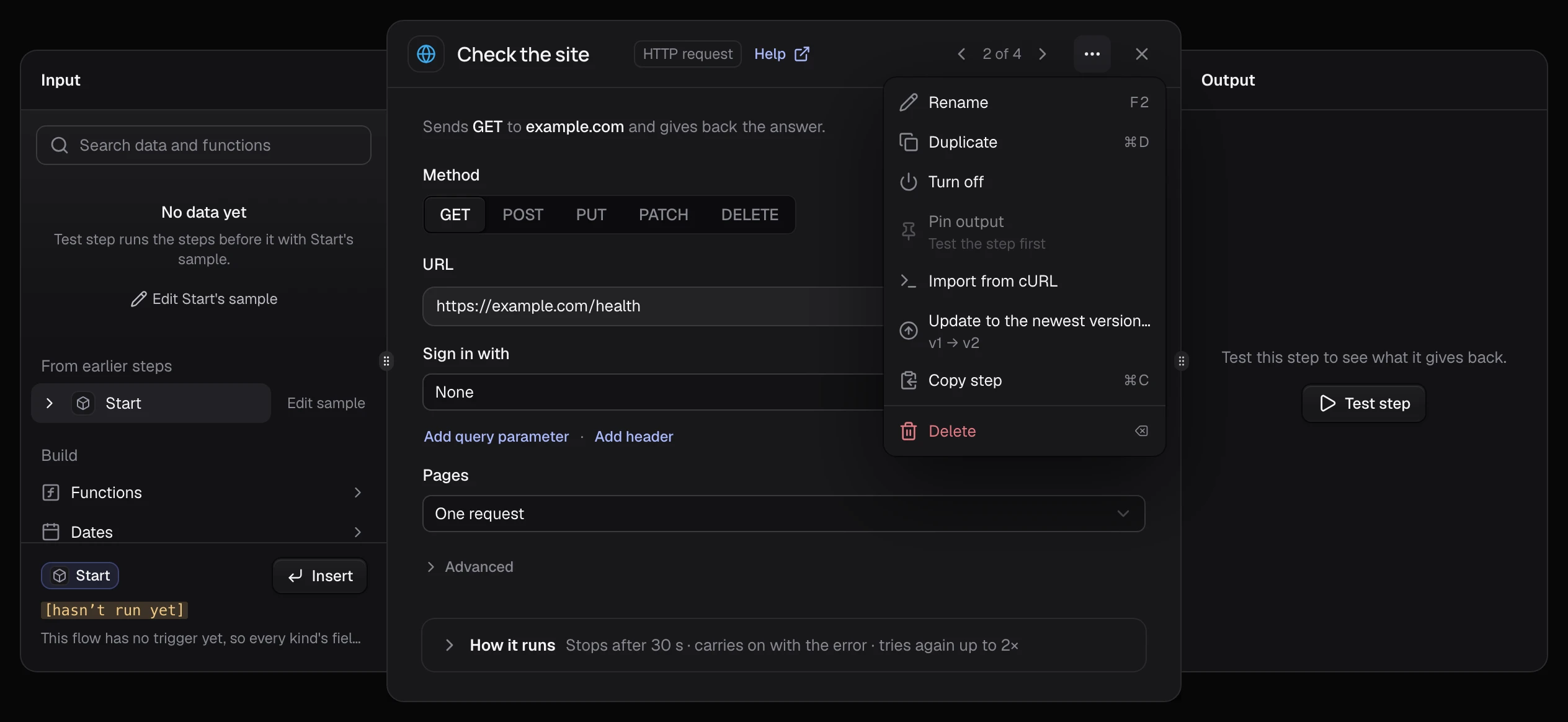This screenshot has width=1568, height=722.
Task: Turn off this step from the menu
Action: point(1024,182)
